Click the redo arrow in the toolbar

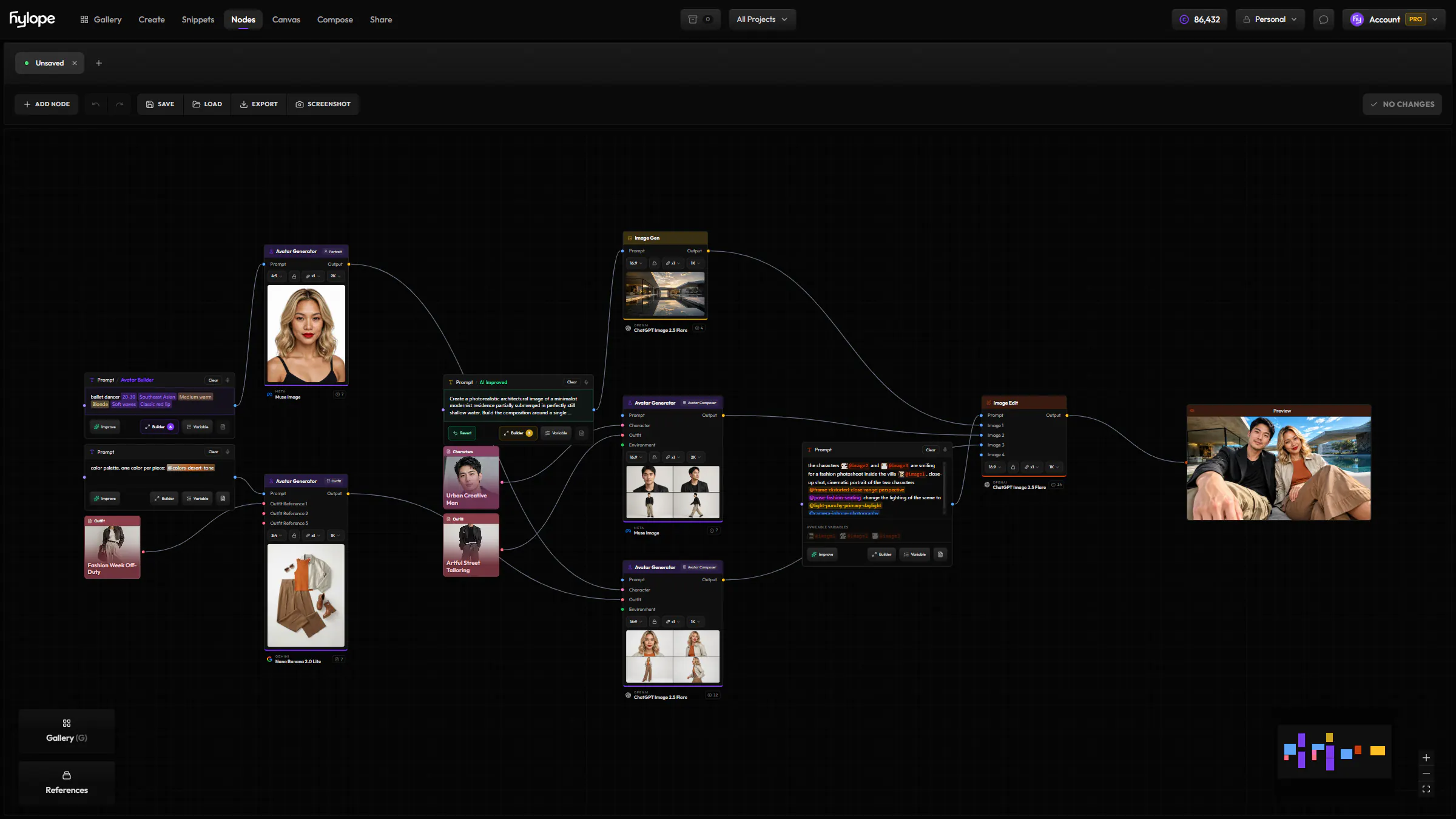click(120, 104)
